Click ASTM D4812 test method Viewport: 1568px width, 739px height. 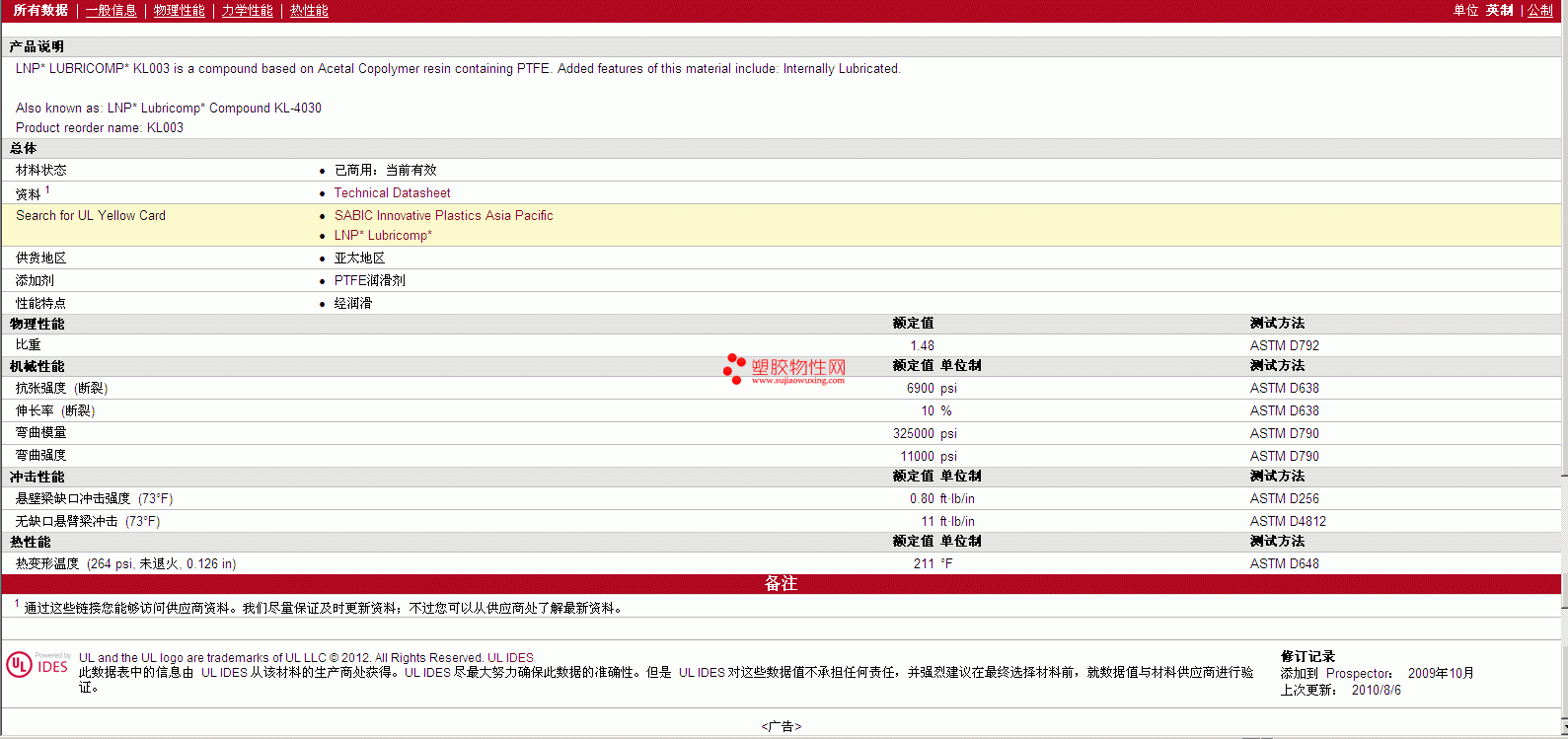(1288, 521)
